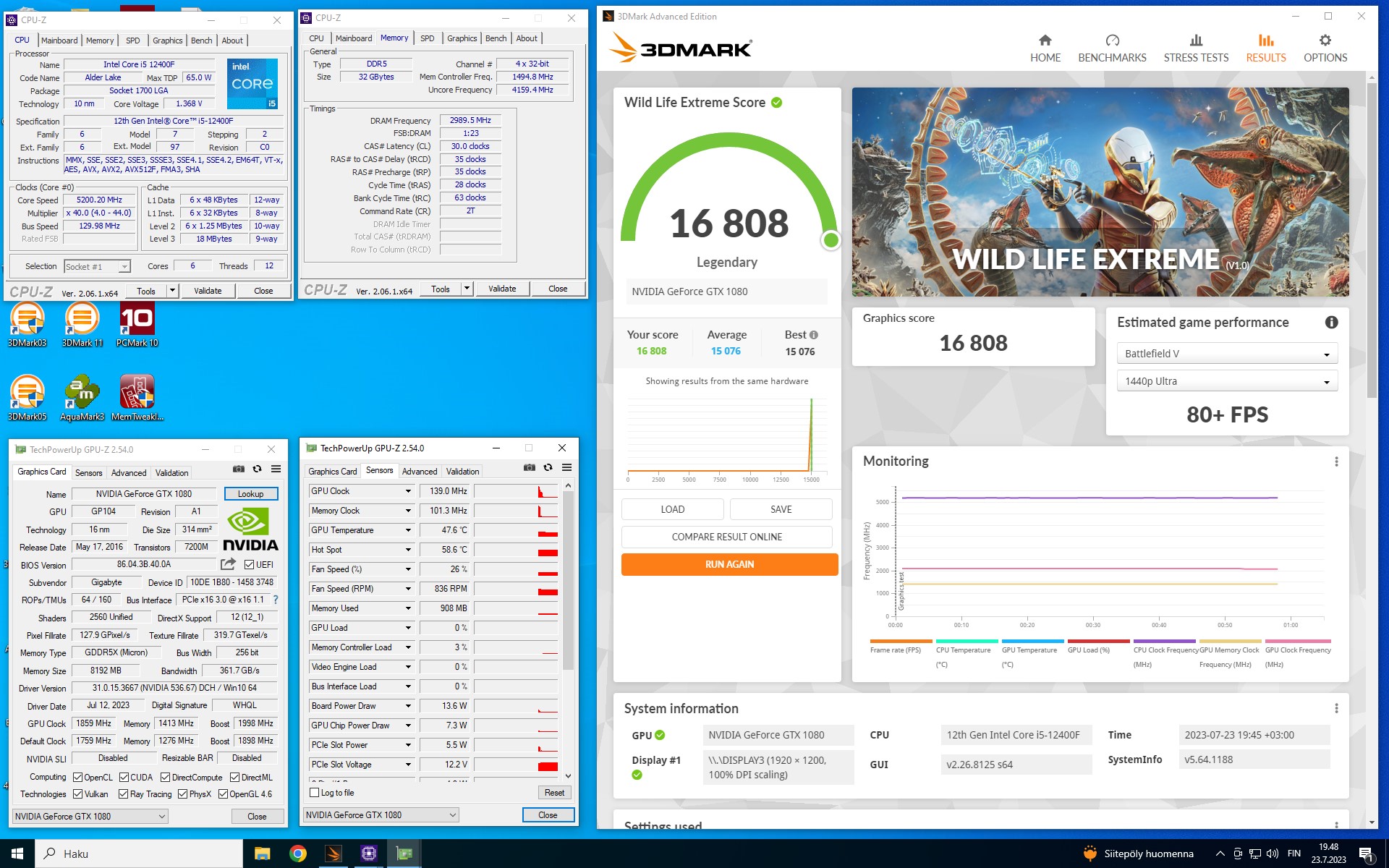Click Reset in GPU-Z Sensors window
This screenshot has width=1389, height=868.
(554, 793)
